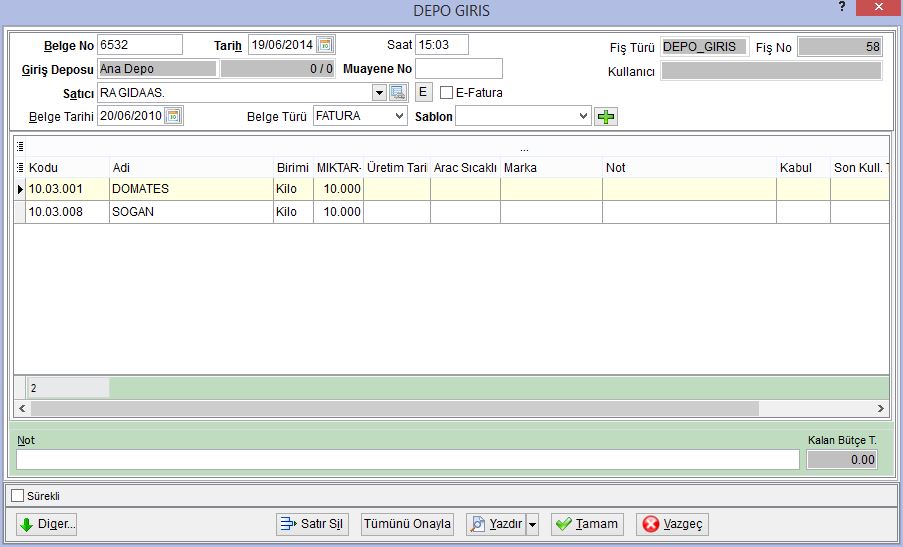Screen dimensions: 903x547
Task: Expand the Sablon combo box
Action: (583, 116)
